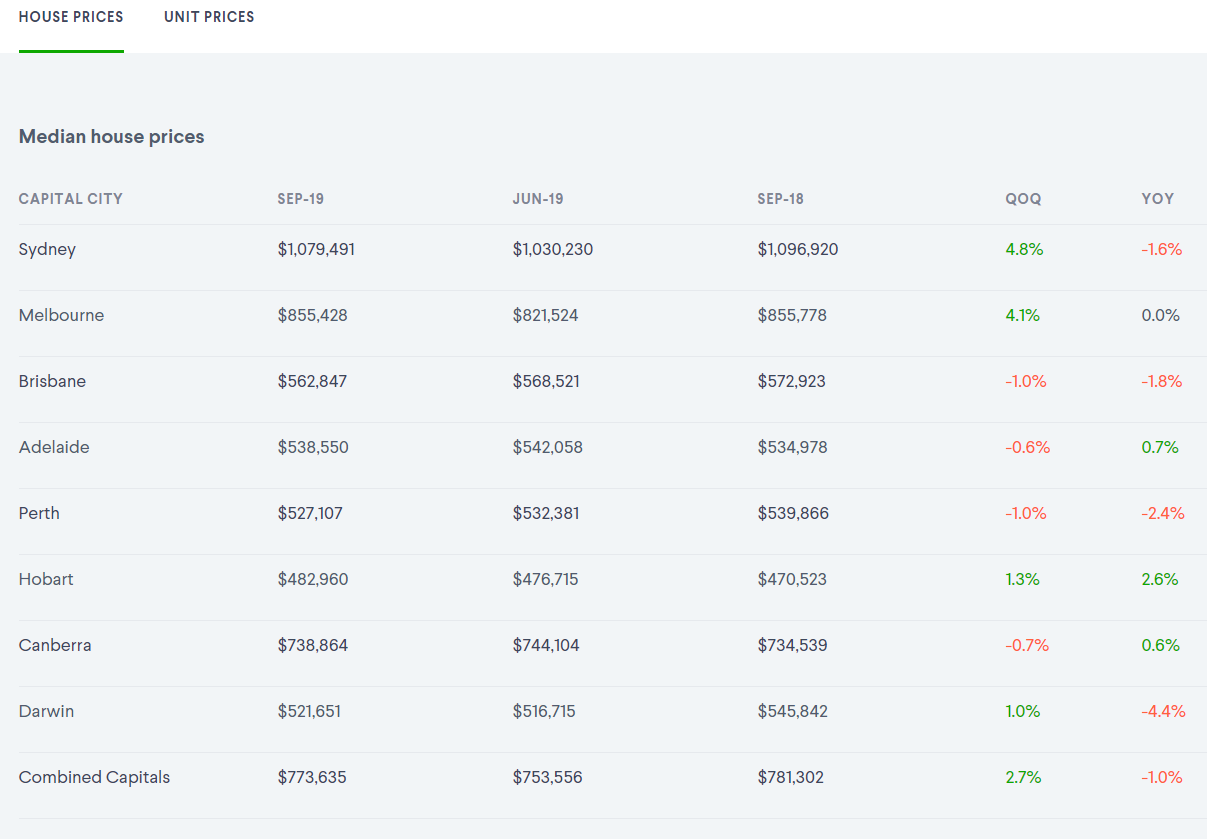Click the Median house prices heading

coord(111,137)
